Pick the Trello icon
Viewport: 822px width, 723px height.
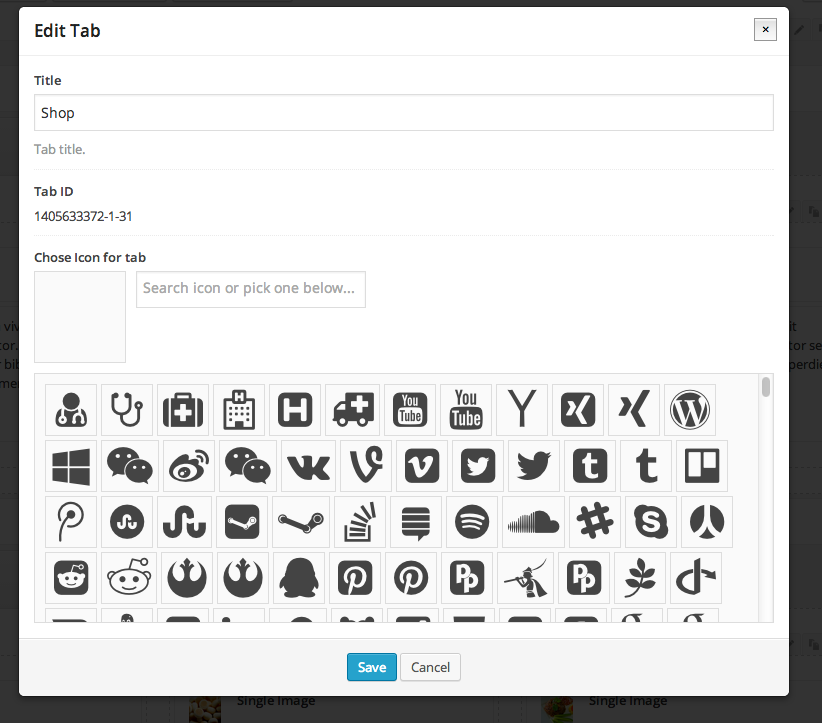[x=702, y=465]
